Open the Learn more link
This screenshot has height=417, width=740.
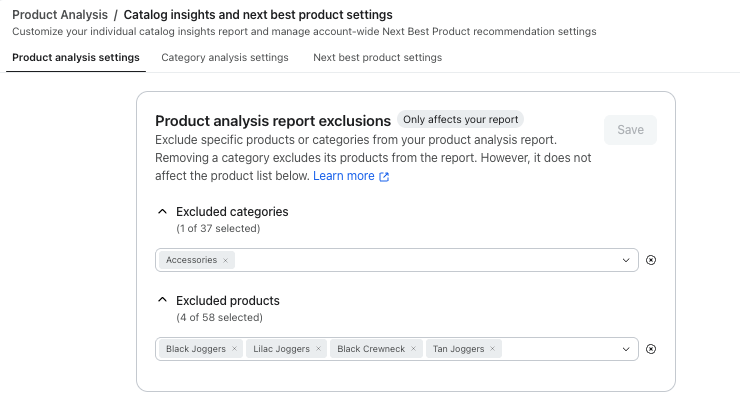(x=344, y=176)
